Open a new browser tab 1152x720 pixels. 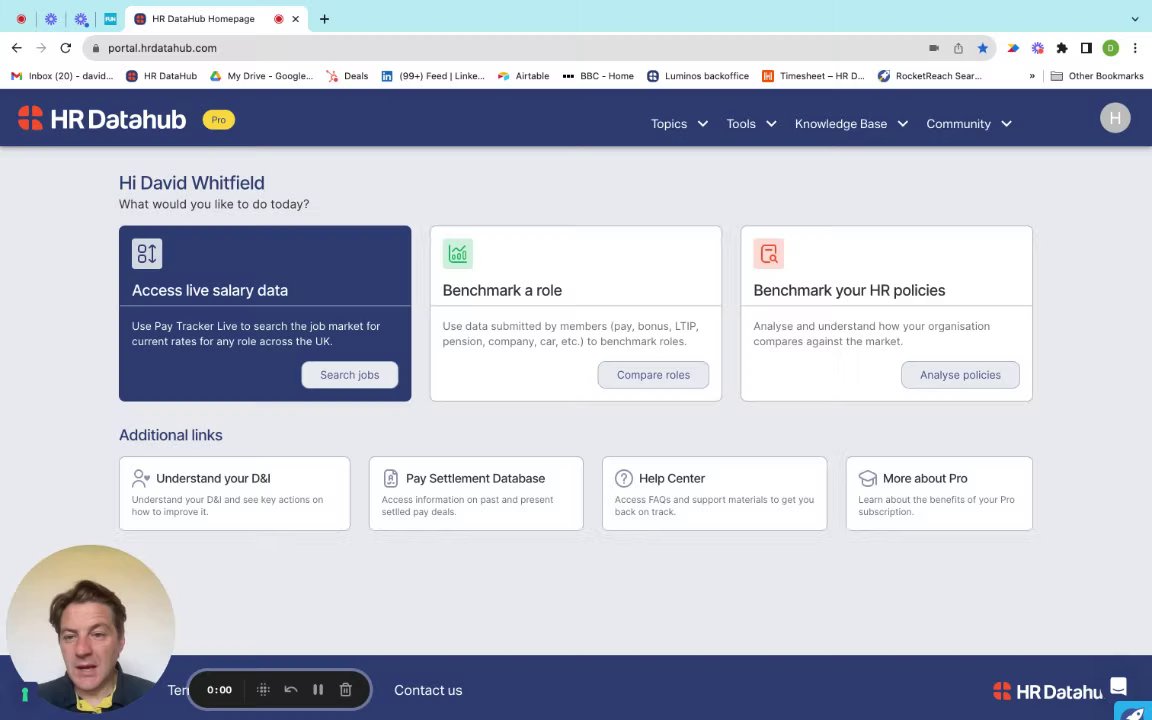(324, 19)
